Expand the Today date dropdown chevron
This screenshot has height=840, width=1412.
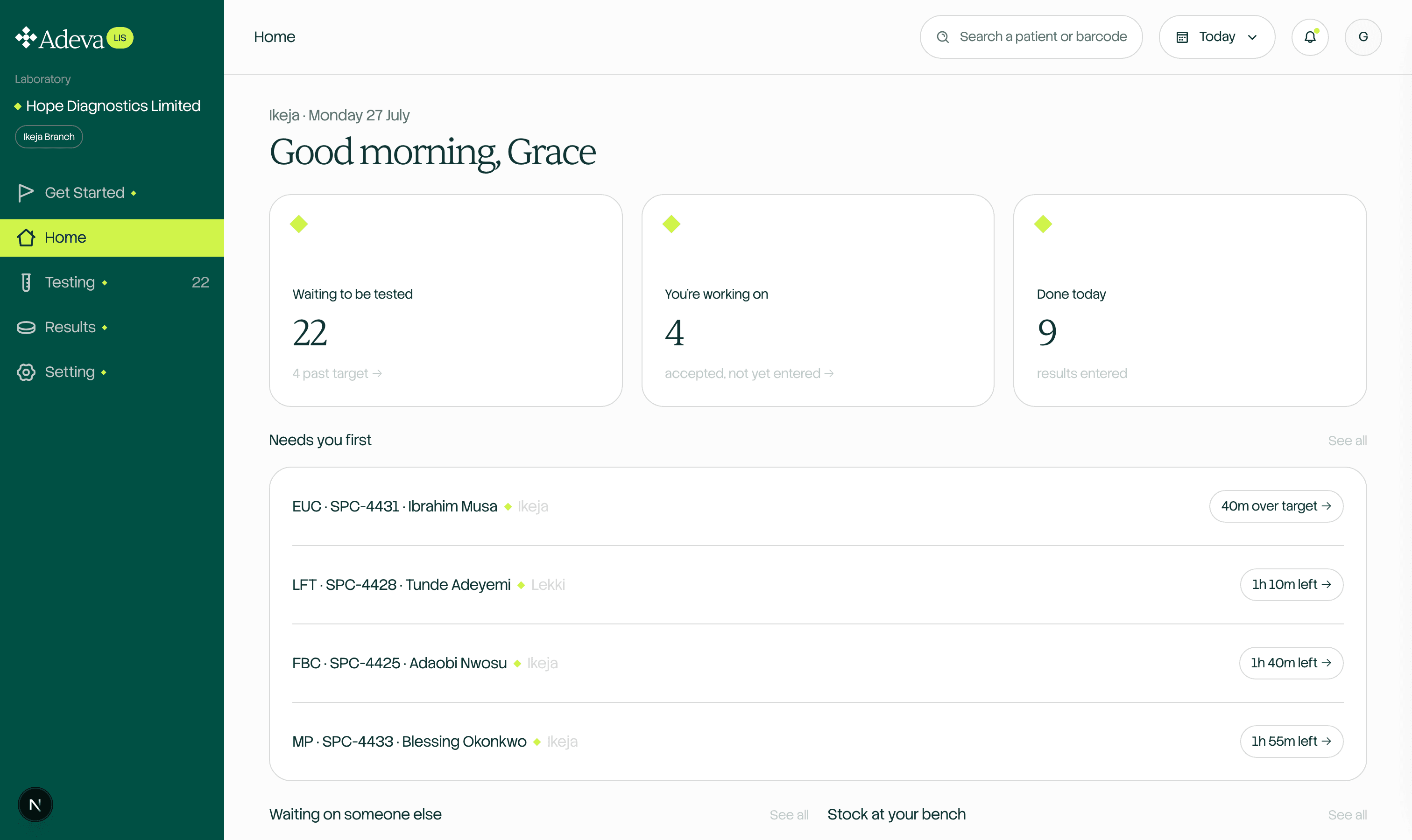click(x=1252, y=37)
